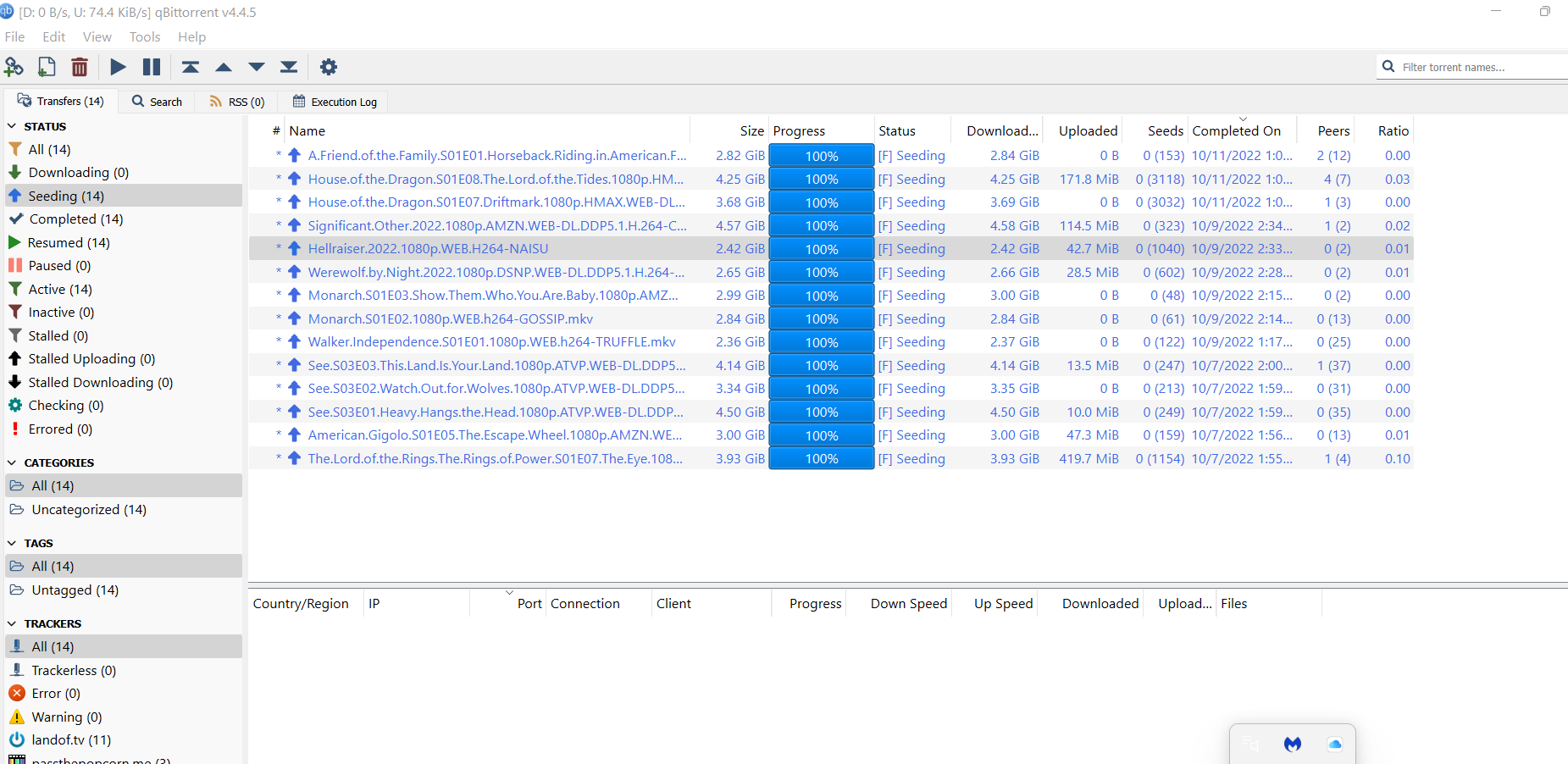This screenshot has height=764, width=1568.
Task: Sort by Name column header
Action: coord(487,130)
